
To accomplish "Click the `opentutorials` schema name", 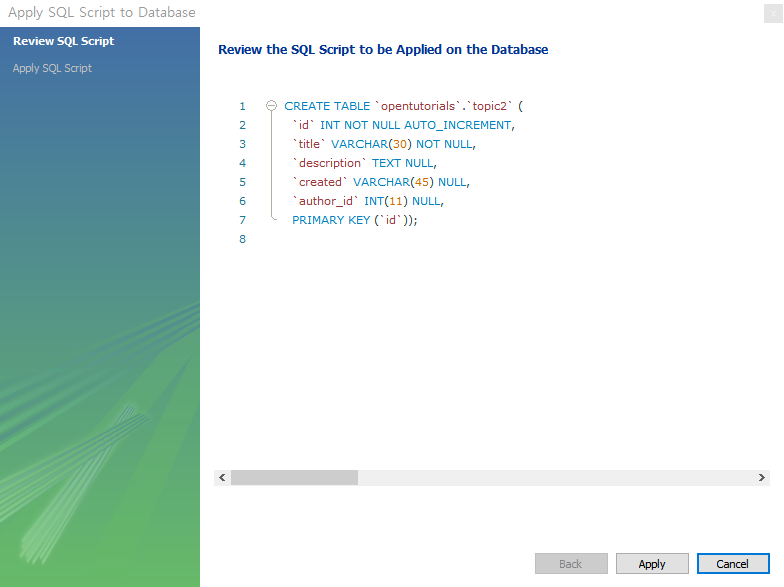I will [418, 106].
